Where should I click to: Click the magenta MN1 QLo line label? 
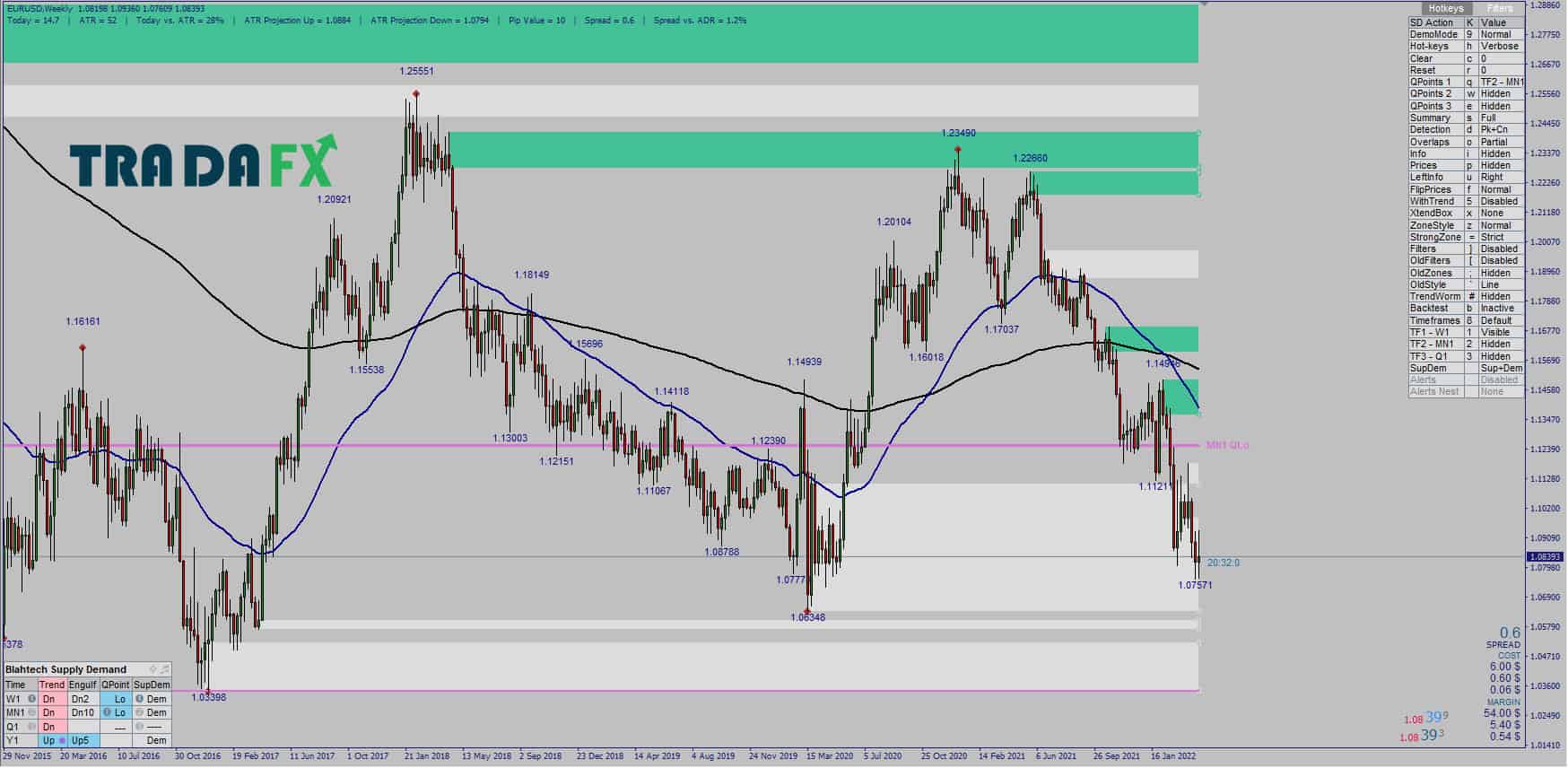[1227, 446]
